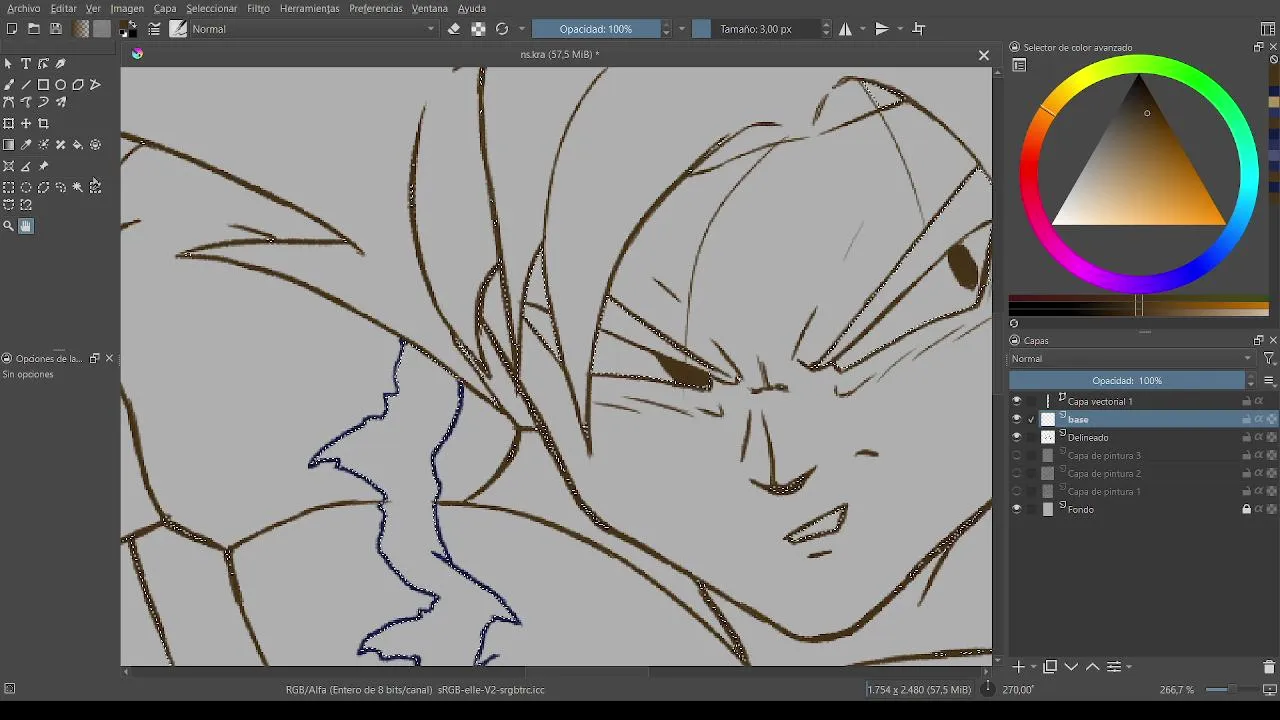Move layer down arrow button
The height and width of the screenshot is (720, 1280).
[x=1071, y=667]
